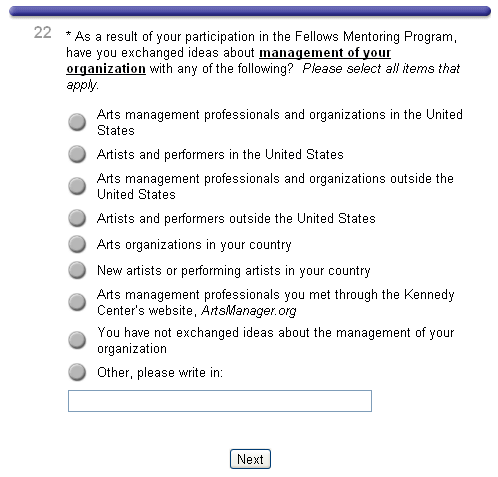Select radio for professionals met through Kennedy Center's website
498x477 pixels.
point(77,302)
